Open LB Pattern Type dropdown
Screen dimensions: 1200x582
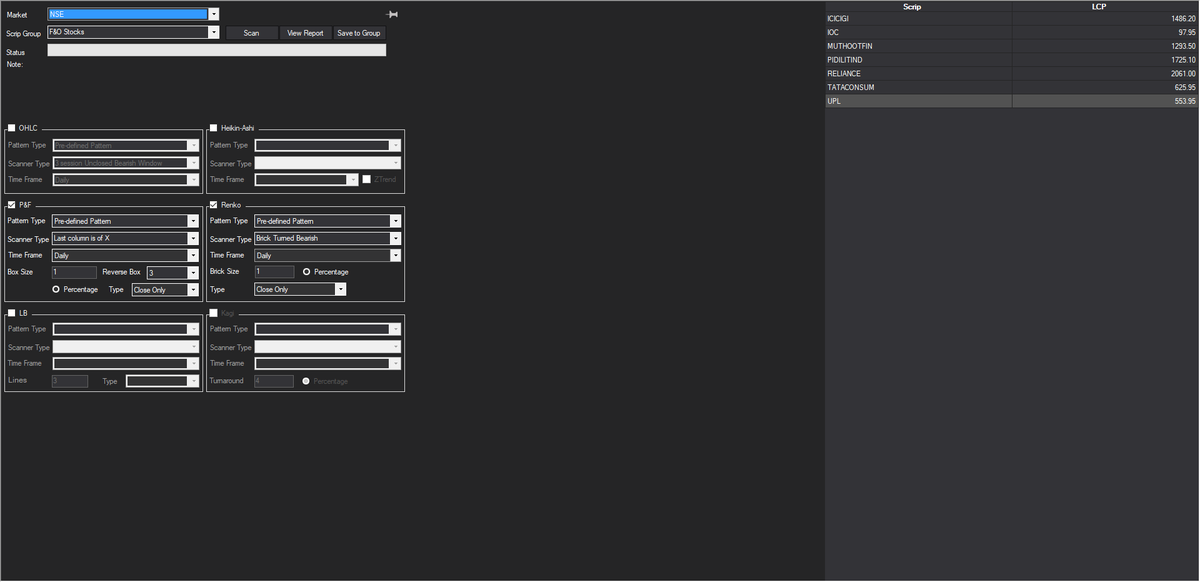point(126,329)
